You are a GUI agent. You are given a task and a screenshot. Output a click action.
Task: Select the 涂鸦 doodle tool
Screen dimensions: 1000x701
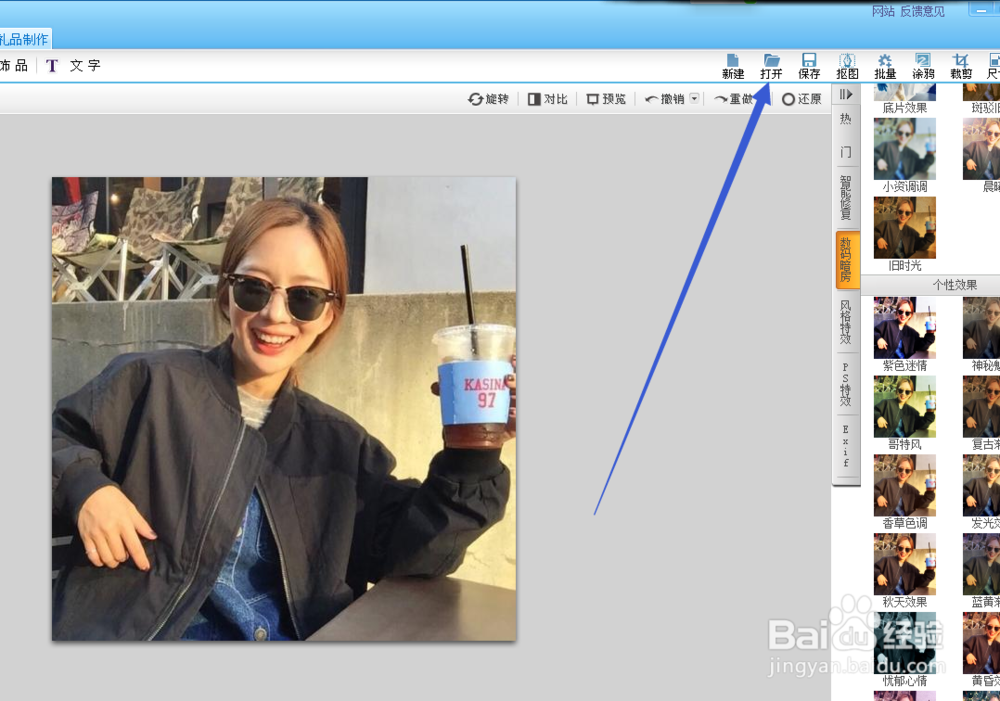(923, 66)
